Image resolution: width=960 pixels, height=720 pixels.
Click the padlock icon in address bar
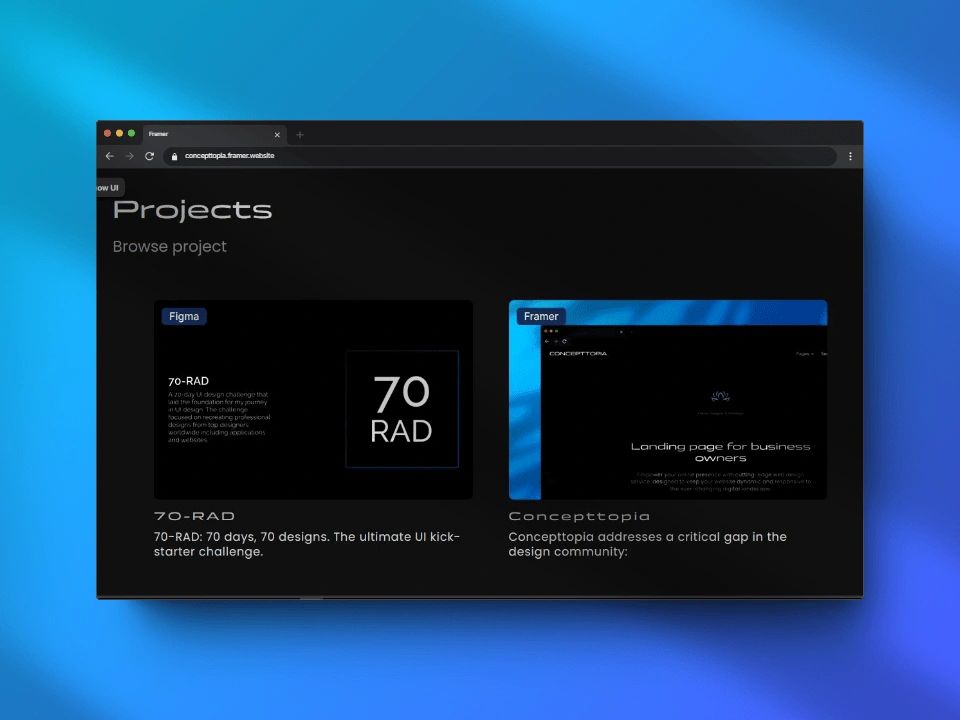[174, 156]
